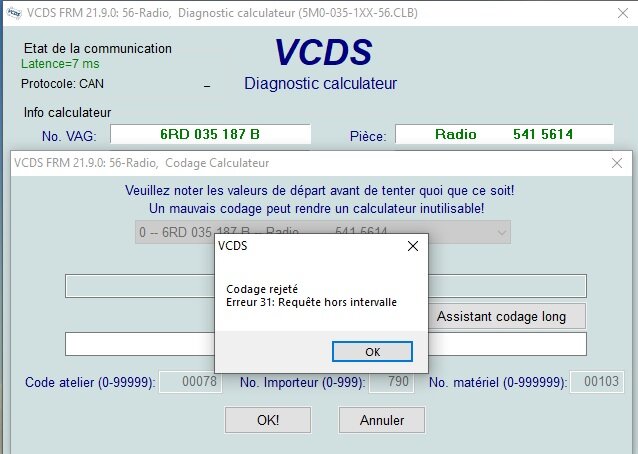Screen dimensions: 638x454
Task: Click the No. VAG field 6RD 035 187 B
Action: click(x=210, y=134)
